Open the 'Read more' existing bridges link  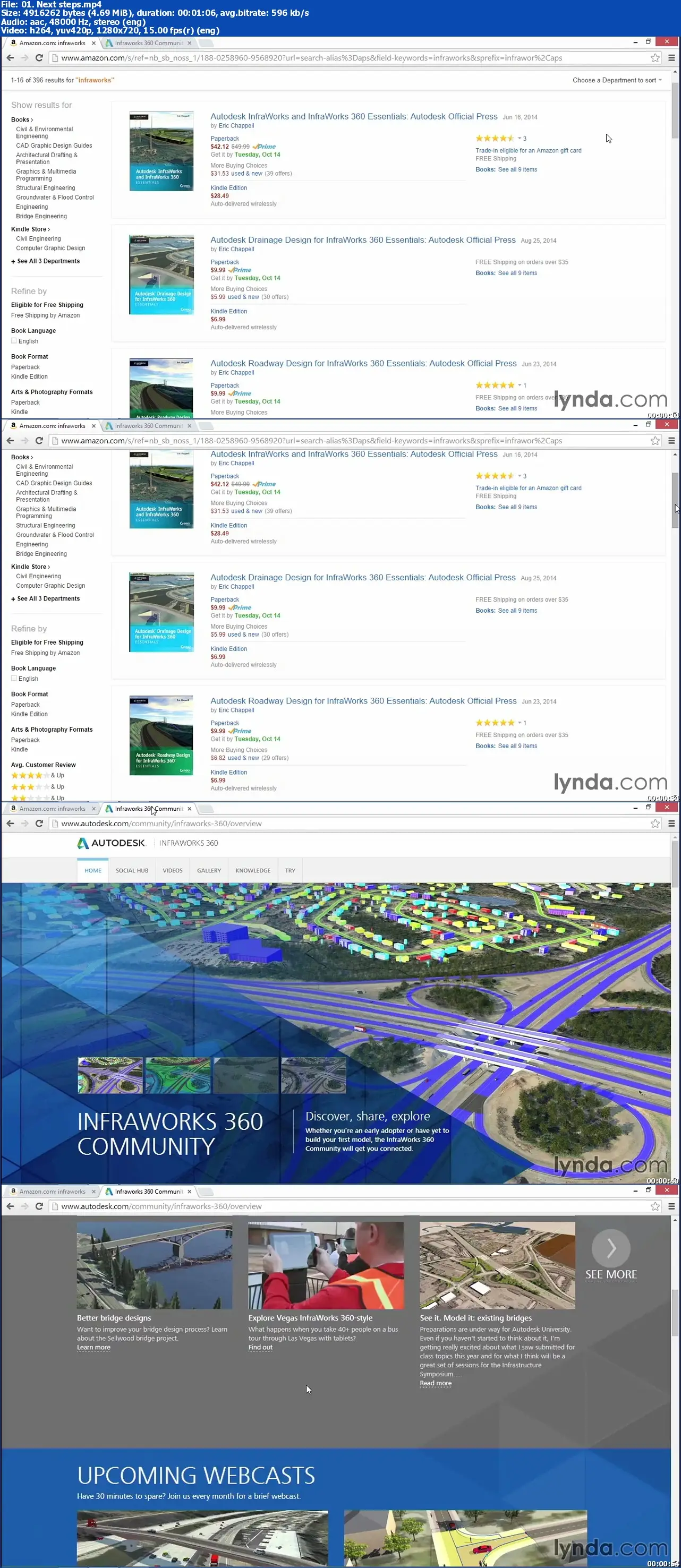point(436,1383)
